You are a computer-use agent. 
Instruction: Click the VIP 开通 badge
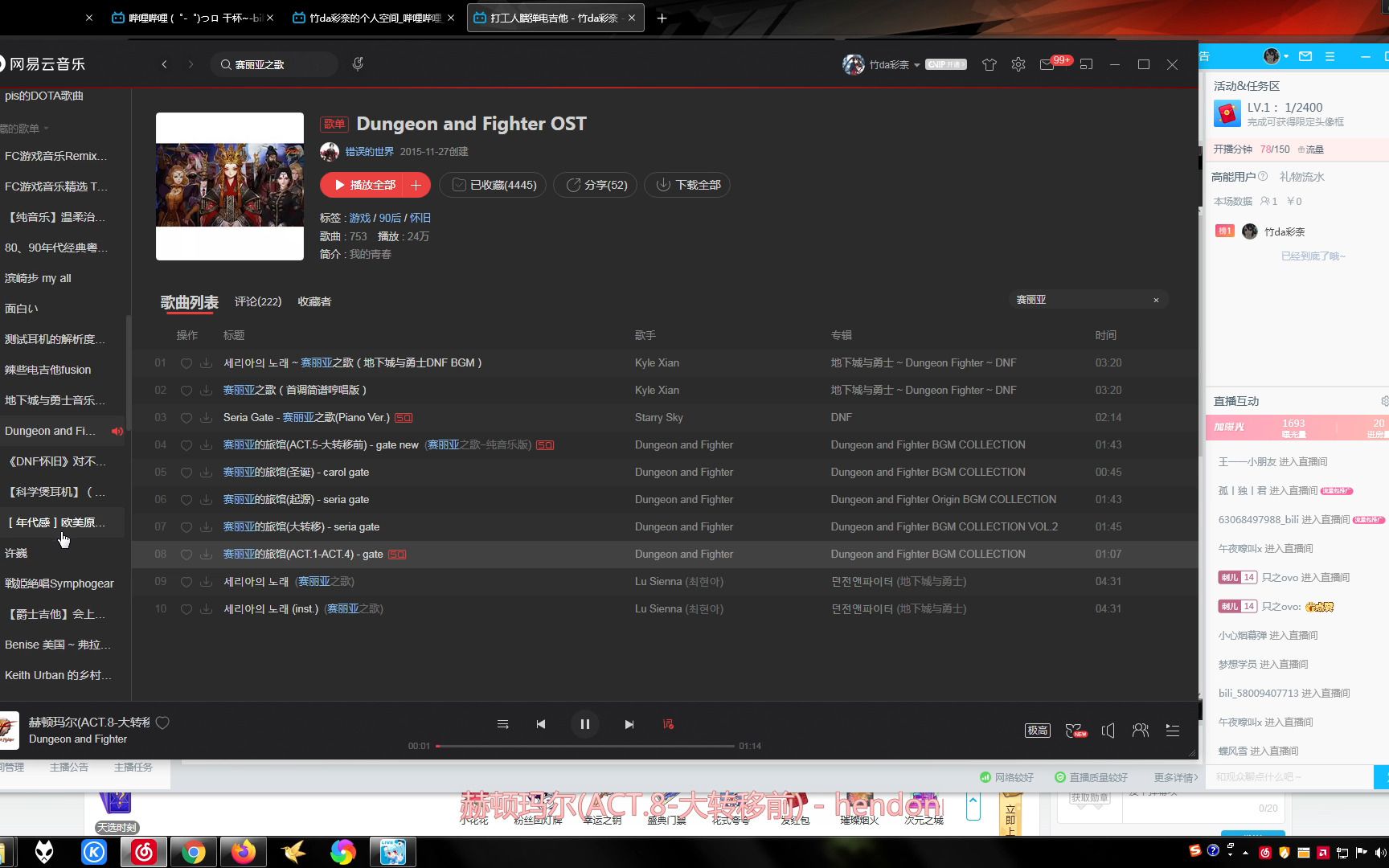point(945,64)
